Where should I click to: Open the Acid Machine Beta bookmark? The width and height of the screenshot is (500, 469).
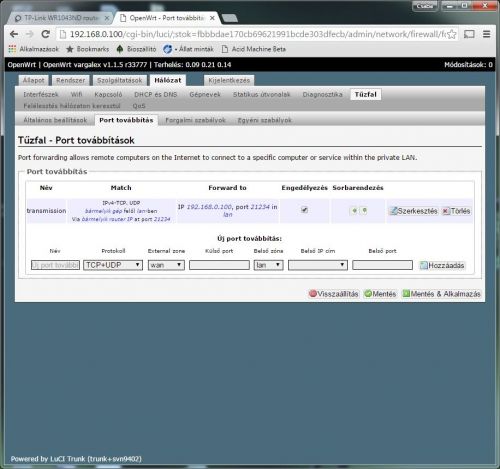254,49
